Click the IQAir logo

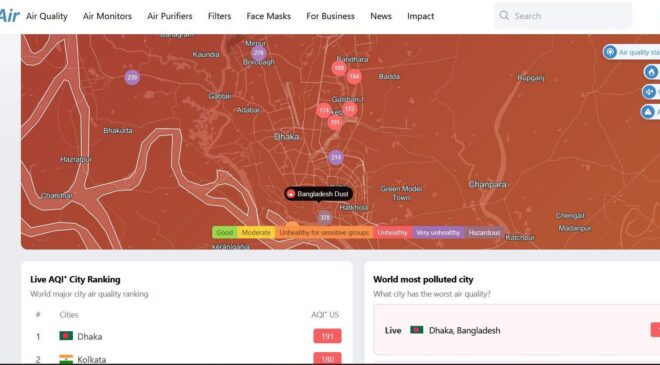tap(9, 16)
